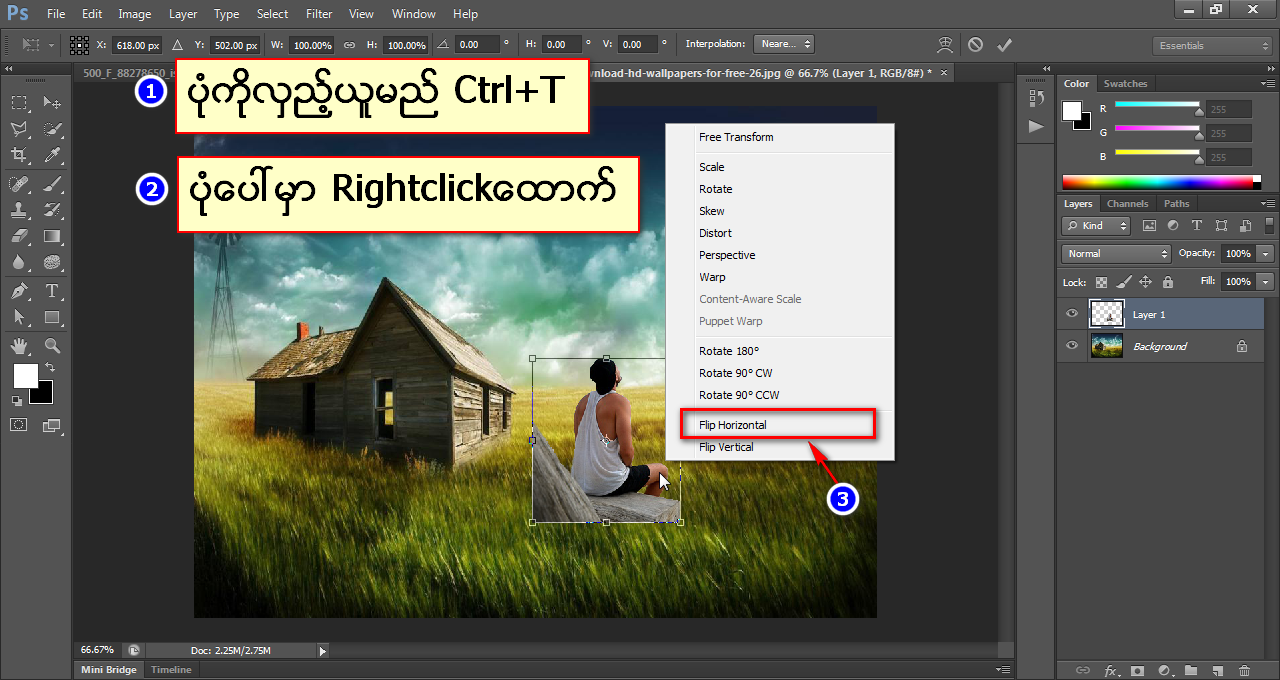Select the Eraser tool
This screenshot has width=1280, height=680.
19,236
